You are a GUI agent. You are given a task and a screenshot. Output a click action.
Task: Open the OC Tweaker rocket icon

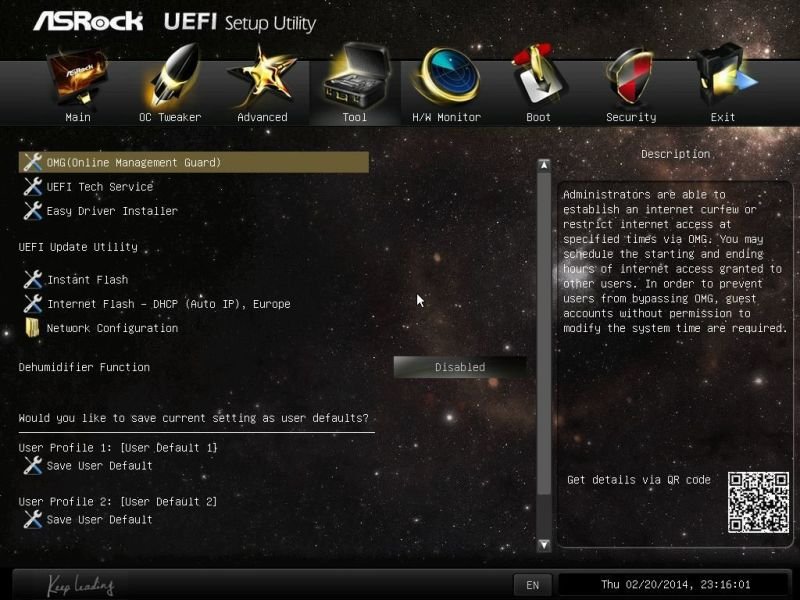(172, 77)
